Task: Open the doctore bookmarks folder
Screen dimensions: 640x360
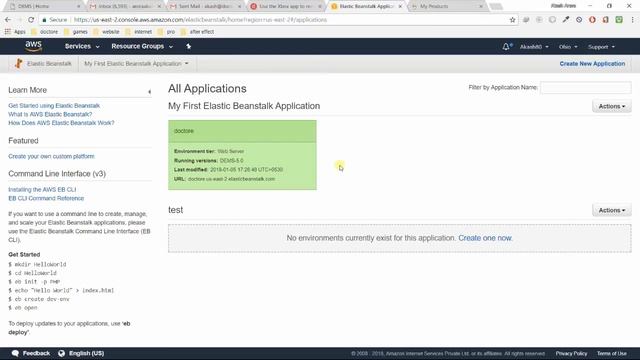Action: point(44,31)
